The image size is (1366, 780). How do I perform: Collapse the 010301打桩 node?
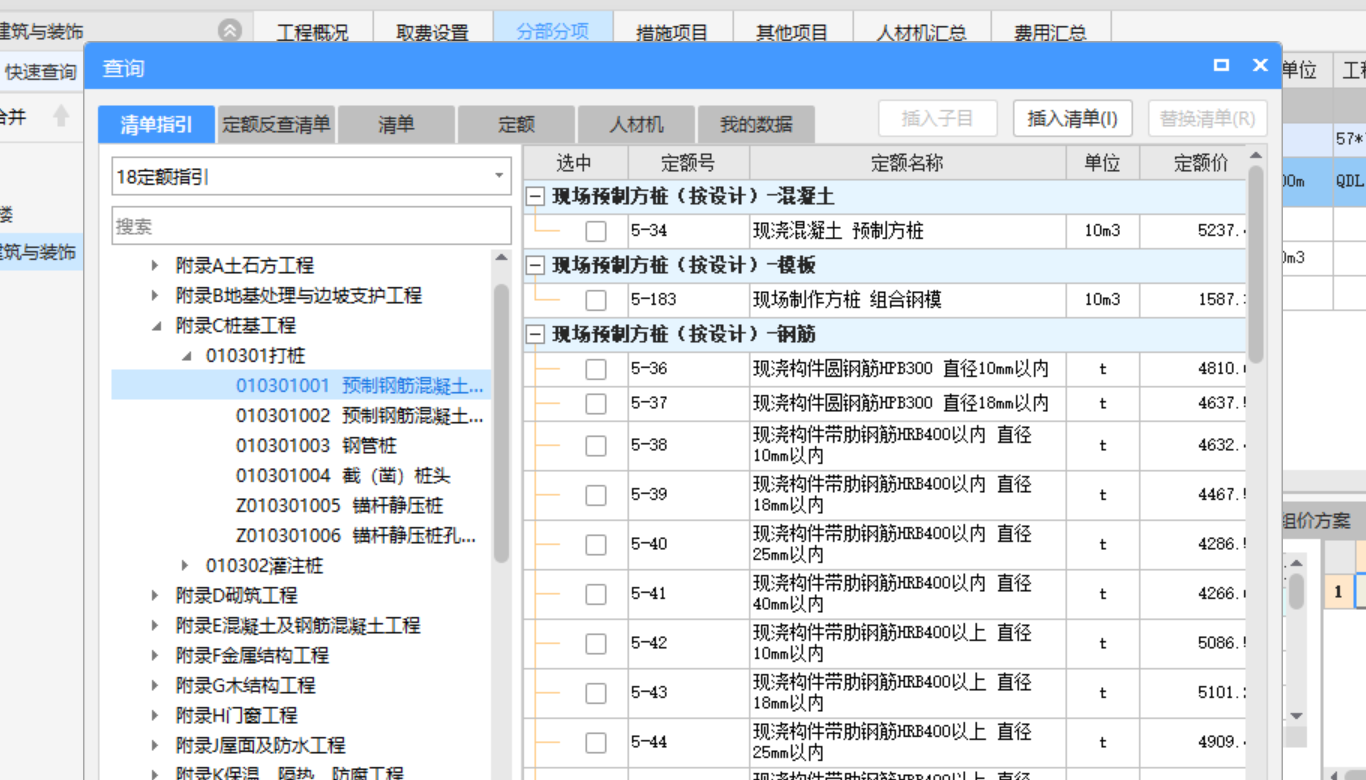point(186,356)
